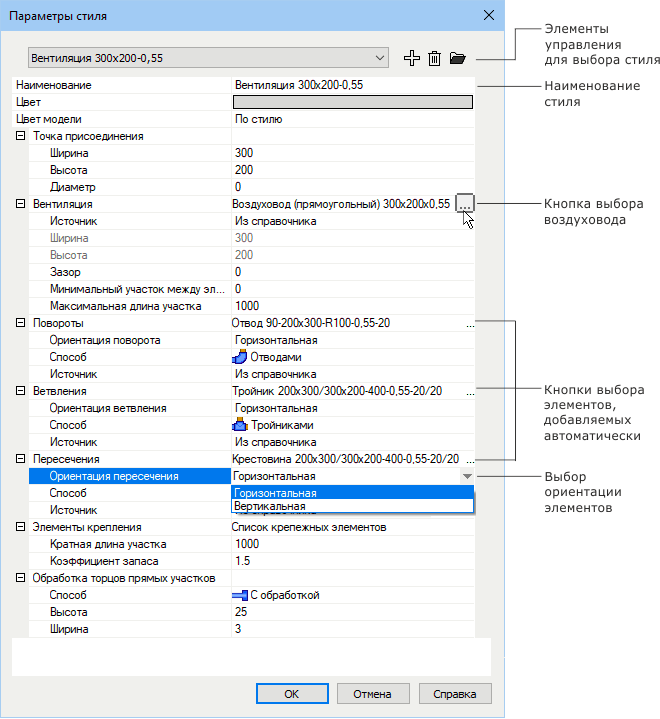Click ellipsis button in Ветвления row

[469, 391]
